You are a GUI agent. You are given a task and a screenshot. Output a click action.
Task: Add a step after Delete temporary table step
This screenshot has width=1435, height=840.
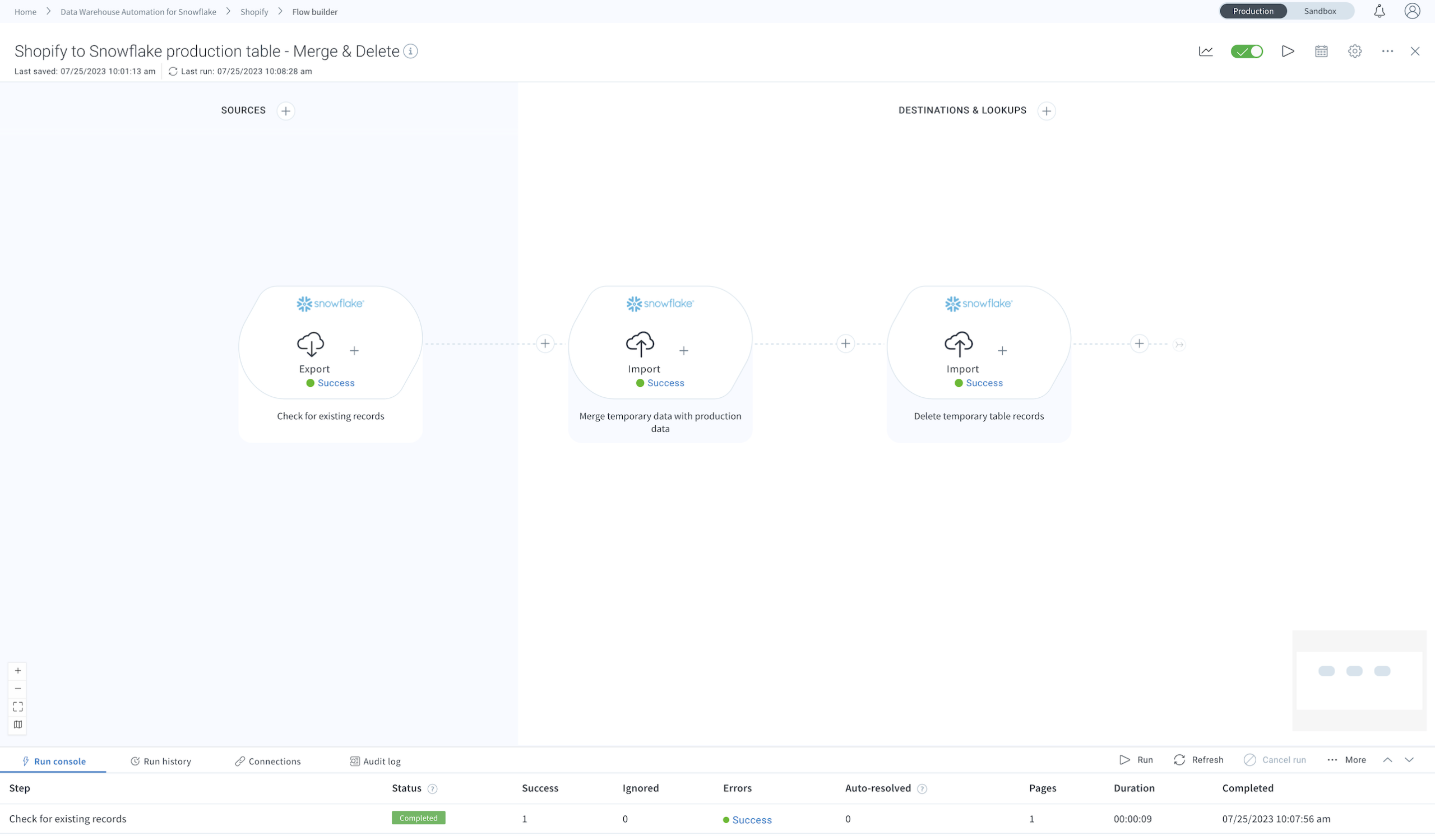[x=1140, y=344]
